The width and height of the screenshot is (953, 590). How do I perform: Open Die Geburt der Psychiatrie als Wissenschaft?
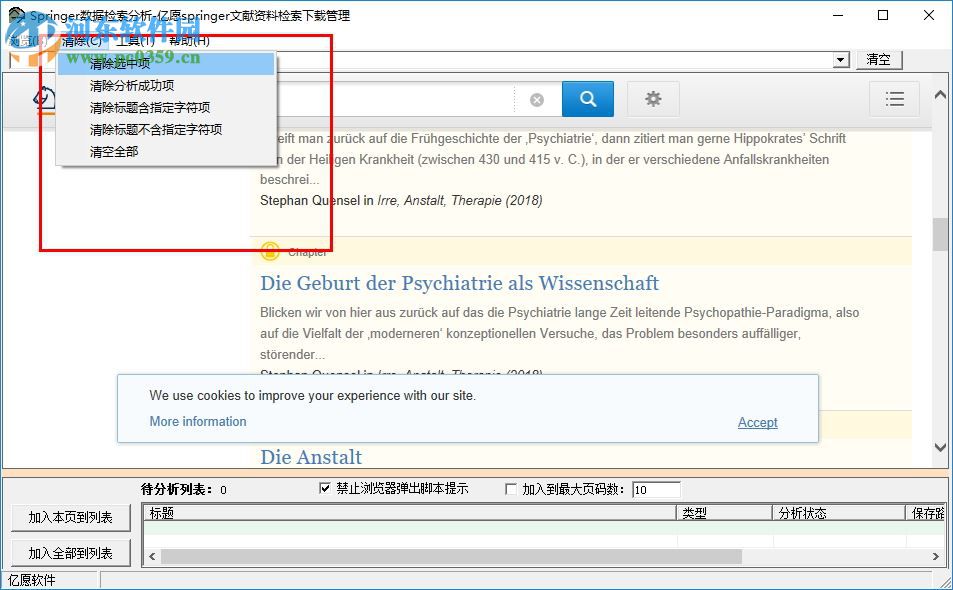click(459, 283)
